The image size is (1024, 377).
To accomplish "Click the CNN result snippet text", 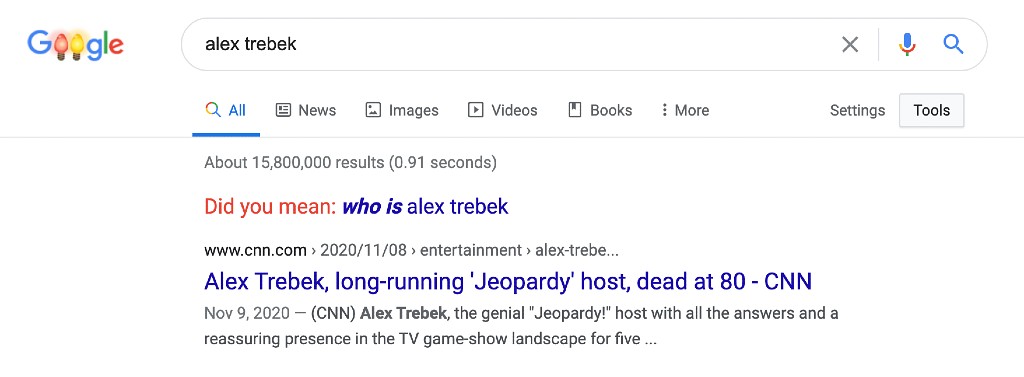I will pyautogui.click(x=521, y=327).
